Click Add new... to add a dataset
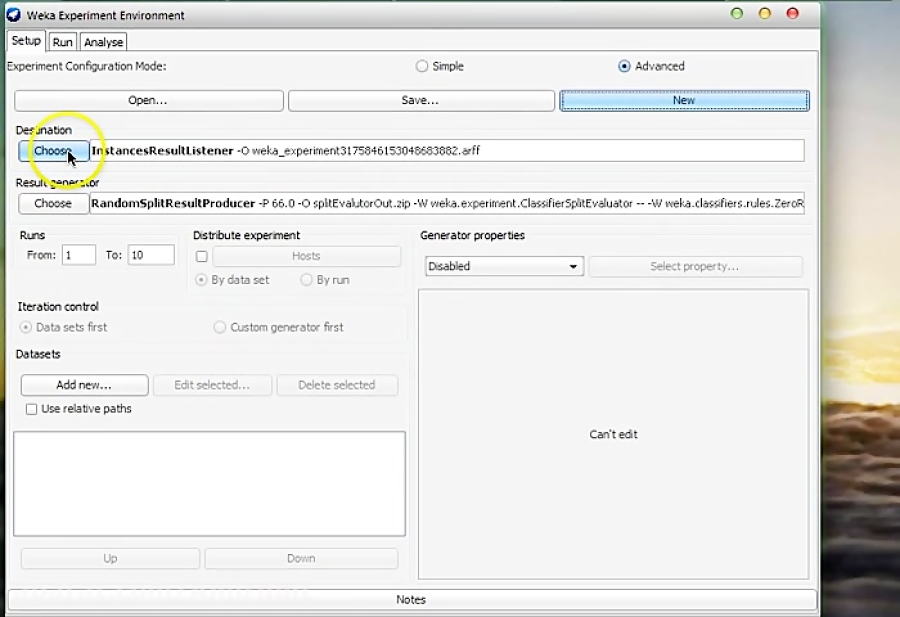The height and width of the screenshot is (617, 900). [83, 385]
